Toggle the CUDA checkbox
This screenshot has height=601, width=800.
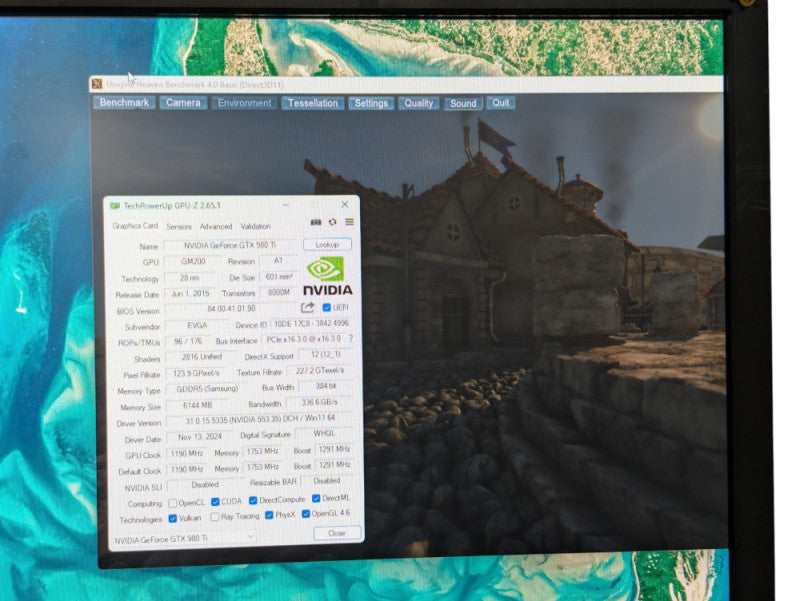(215, 502)
